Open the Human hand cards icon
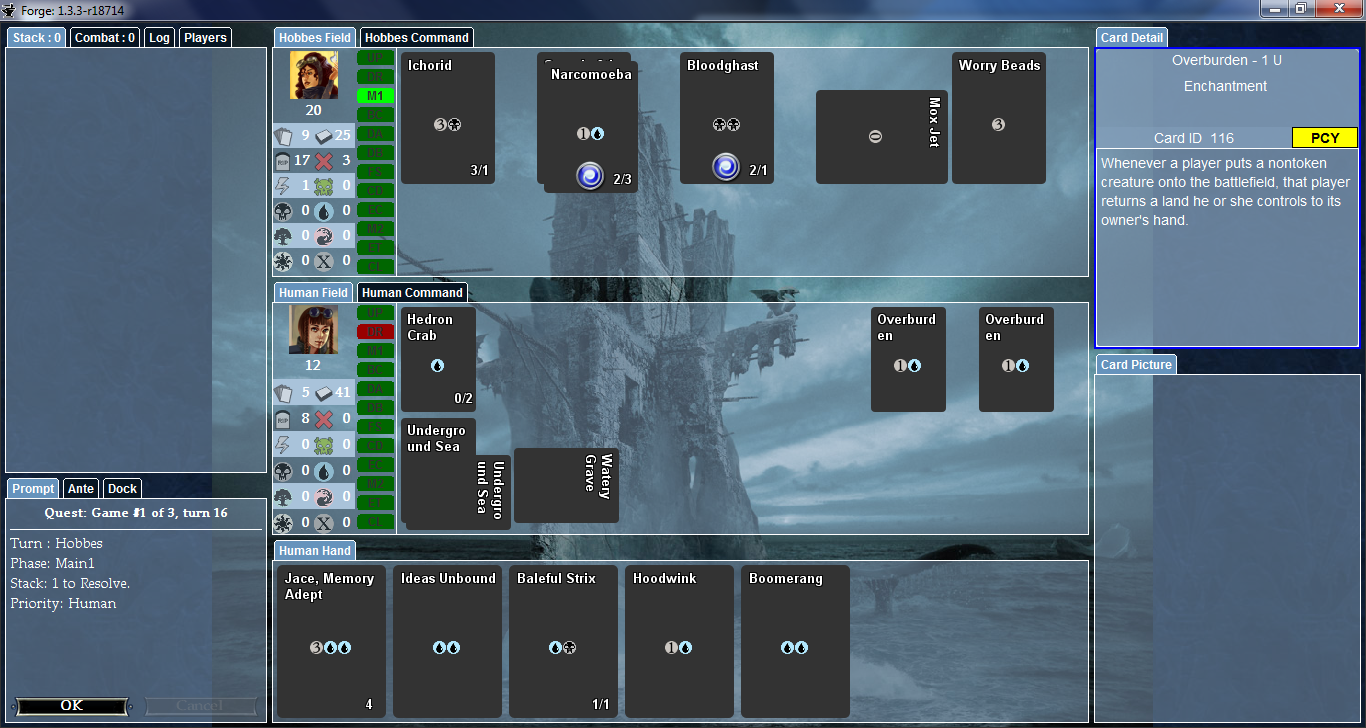Viewport: 1366px width, 728px height. pos(283,392)
